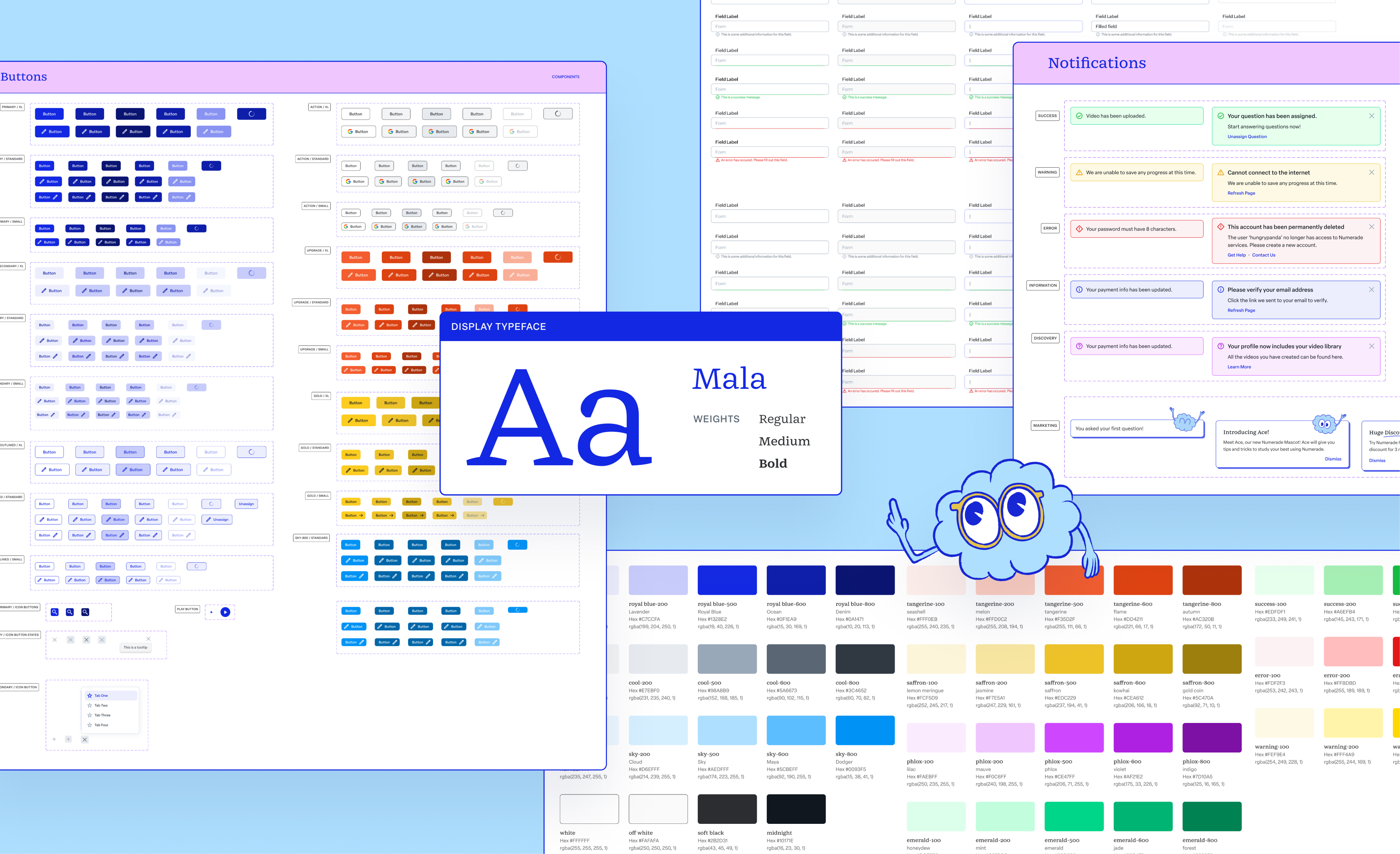
Task: Close the 'Your question has been assigned' notification
Action: [1371, 116]
